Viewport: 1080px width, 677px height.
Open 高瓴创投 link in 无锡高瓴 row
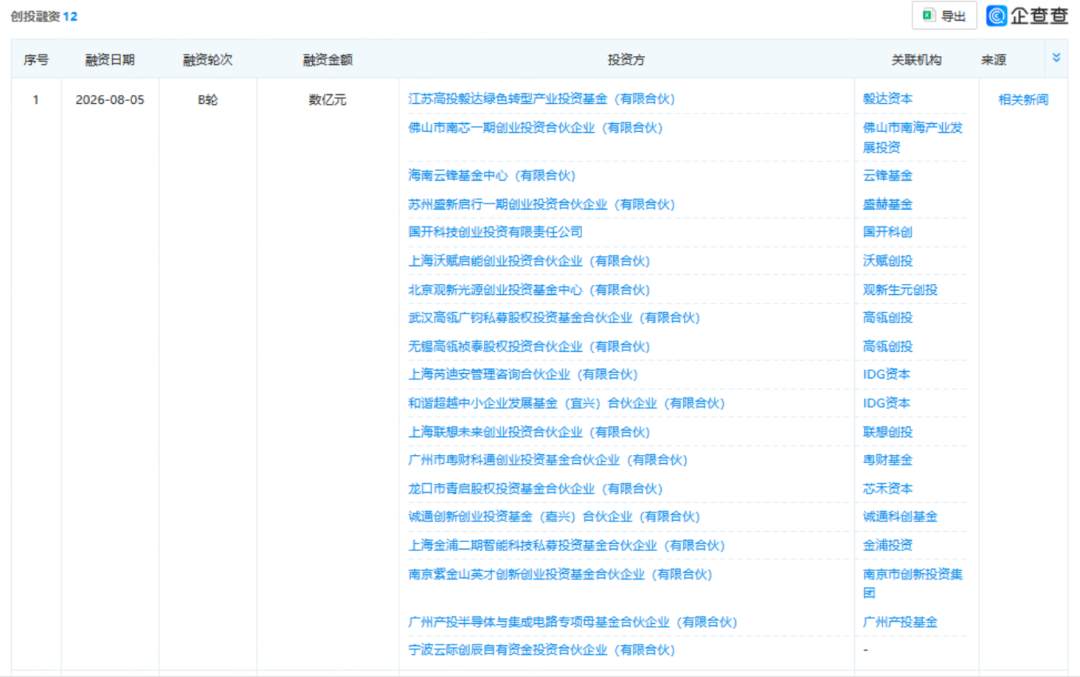click(x=887, y=346)
